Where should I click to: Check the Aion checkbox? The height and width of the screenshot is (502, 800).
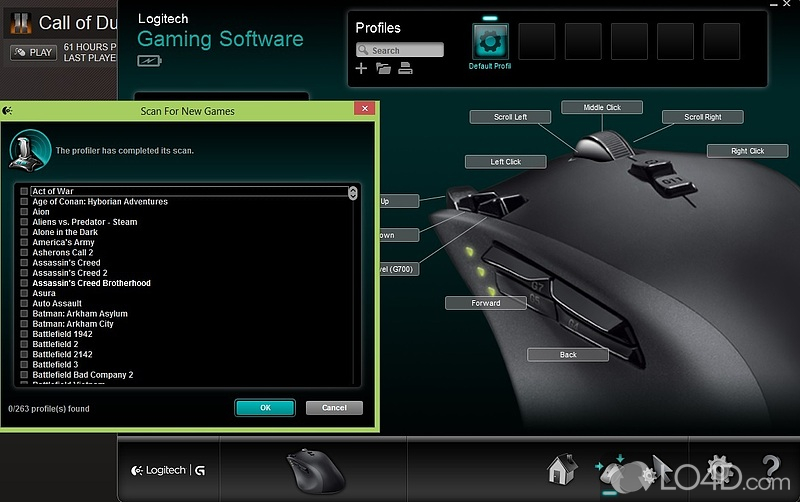24,212
